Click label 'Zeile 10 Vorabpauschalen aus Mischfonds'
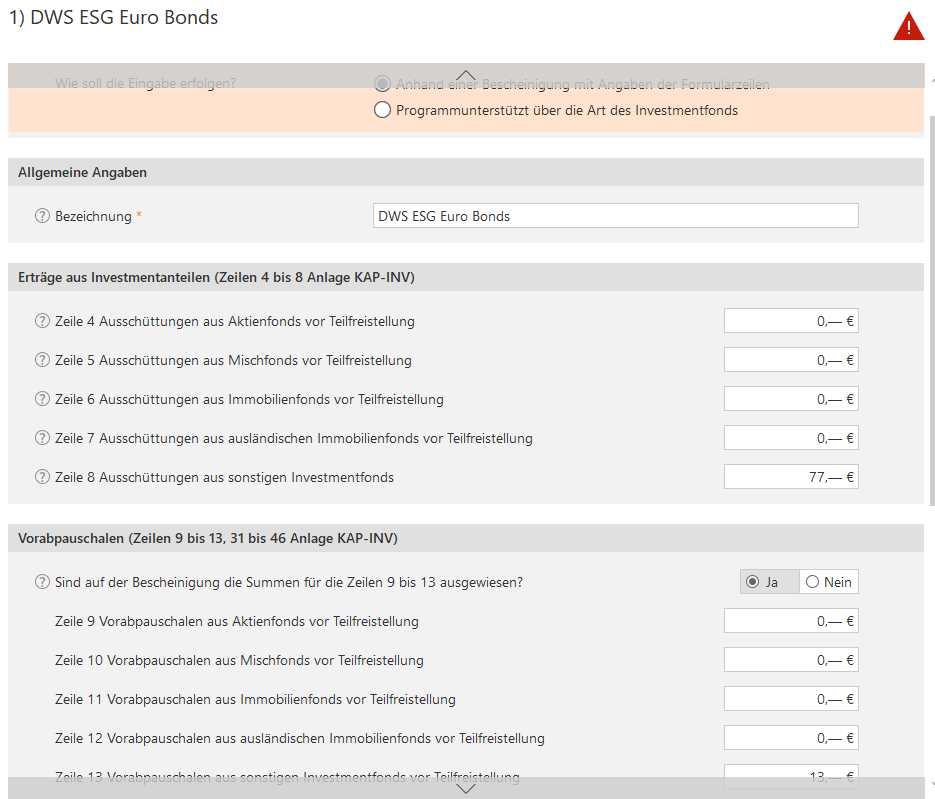 coord(239,660)
